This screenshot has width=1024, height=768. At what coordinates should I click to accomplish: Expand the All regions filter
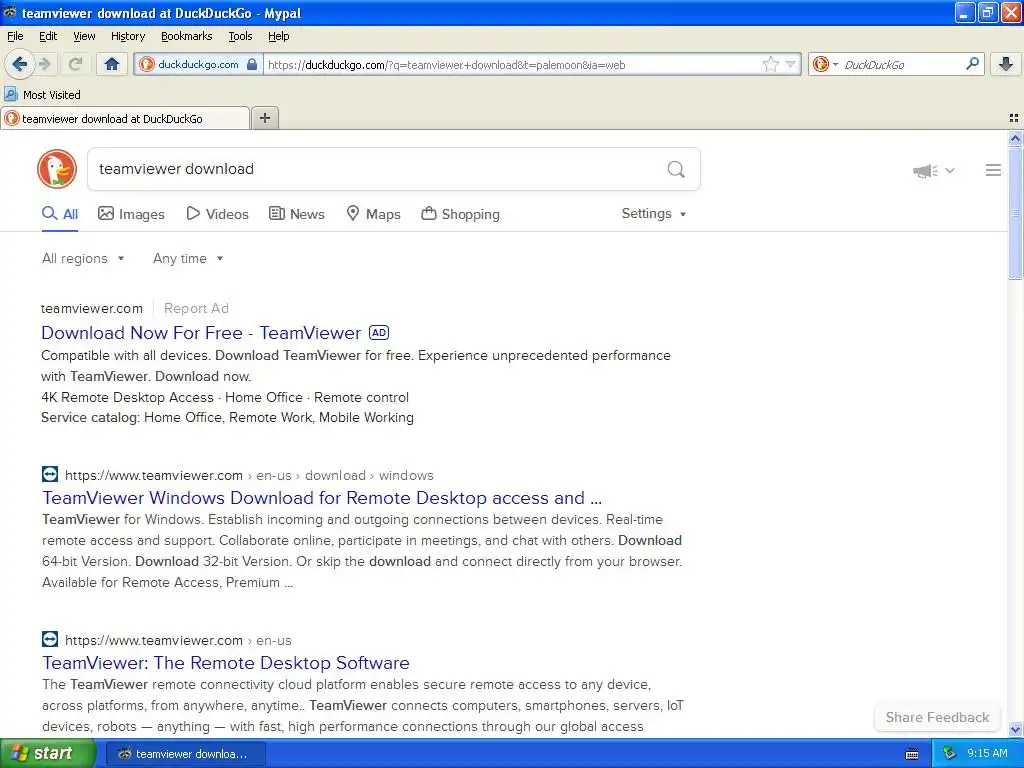[x=83, y=259]
